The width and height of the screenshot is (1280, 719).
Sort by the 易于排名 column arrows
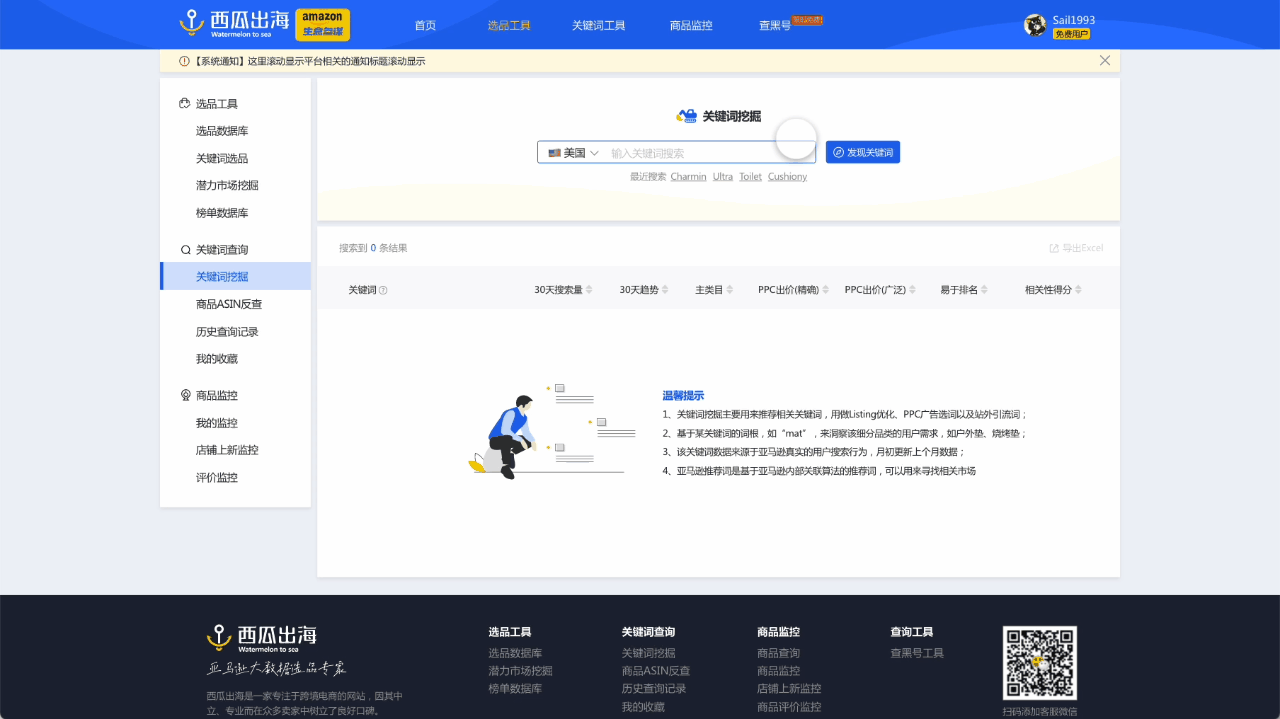[x=985, y=290]
